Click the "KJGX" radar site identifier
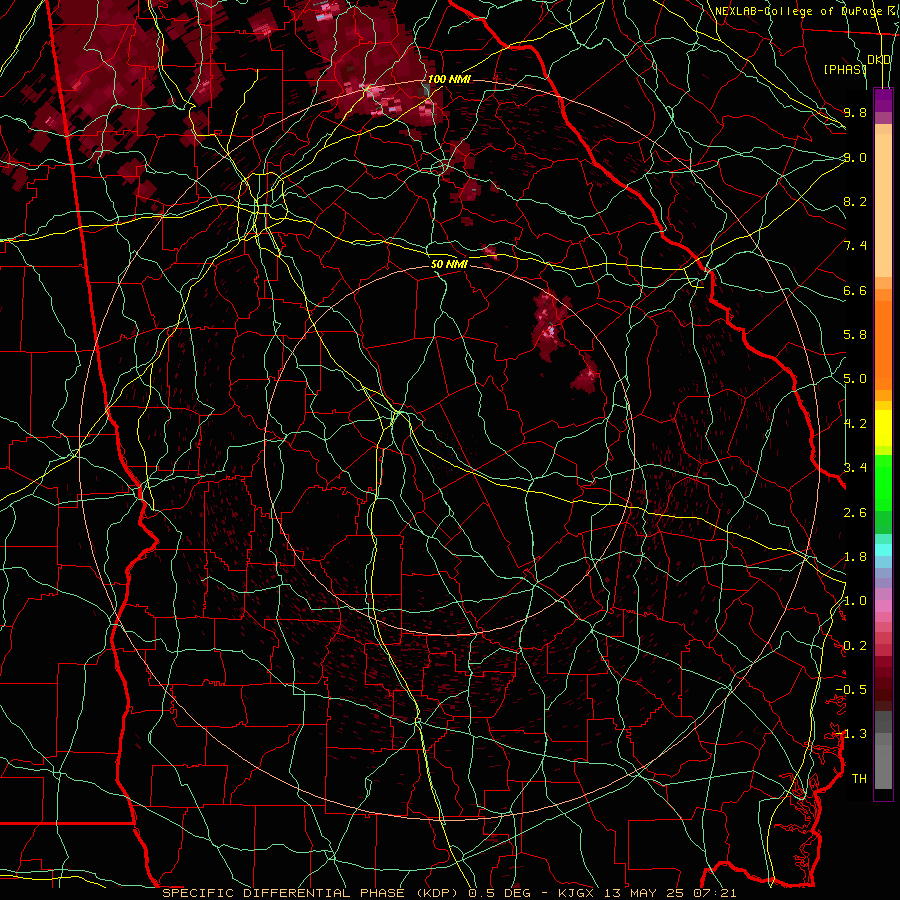 576,893
